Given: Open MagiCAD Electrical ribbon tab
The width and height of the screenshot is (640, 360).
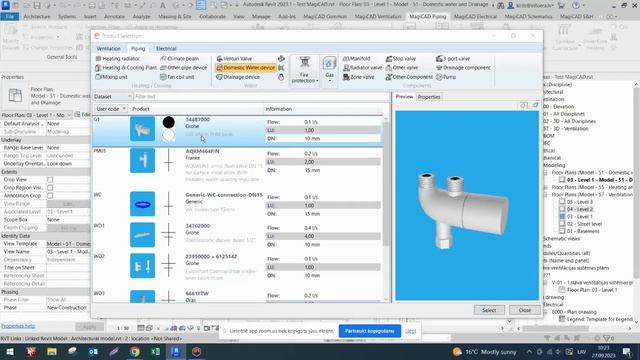Looking at the screenshot, I should pyautogui.click(x=476, y=17).
